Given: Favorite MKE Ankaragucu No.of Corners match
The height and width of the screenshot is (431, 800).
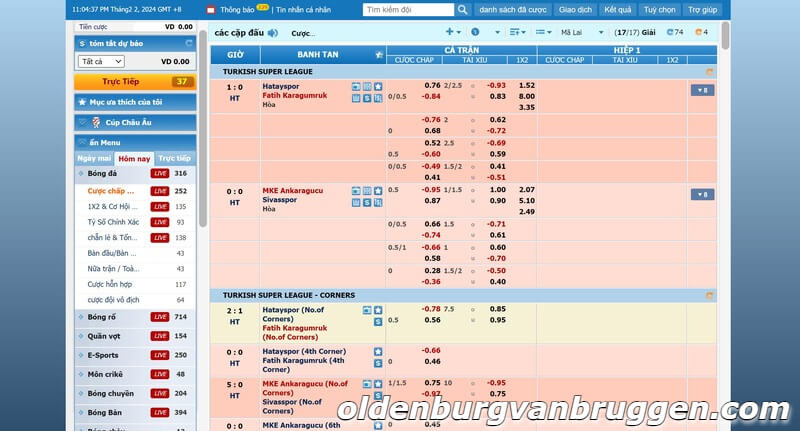Looking at the screenshot, I should pos(378,384).
